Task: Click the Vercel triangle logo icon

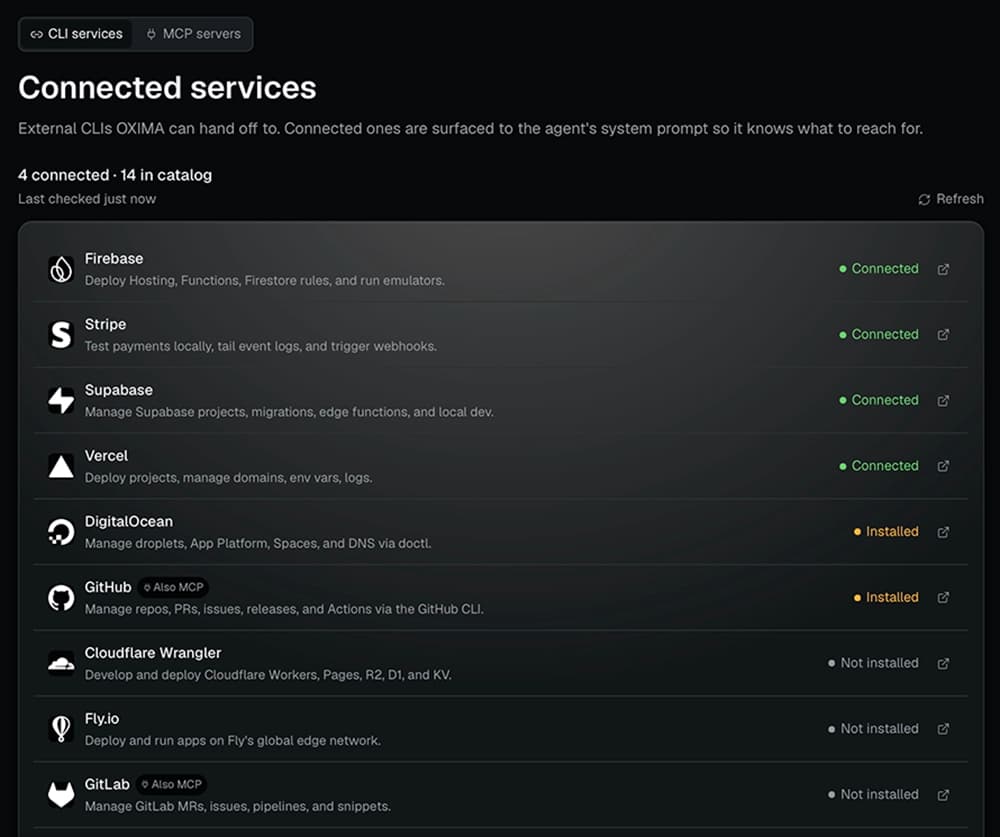Action: click(x=61, y=466)
